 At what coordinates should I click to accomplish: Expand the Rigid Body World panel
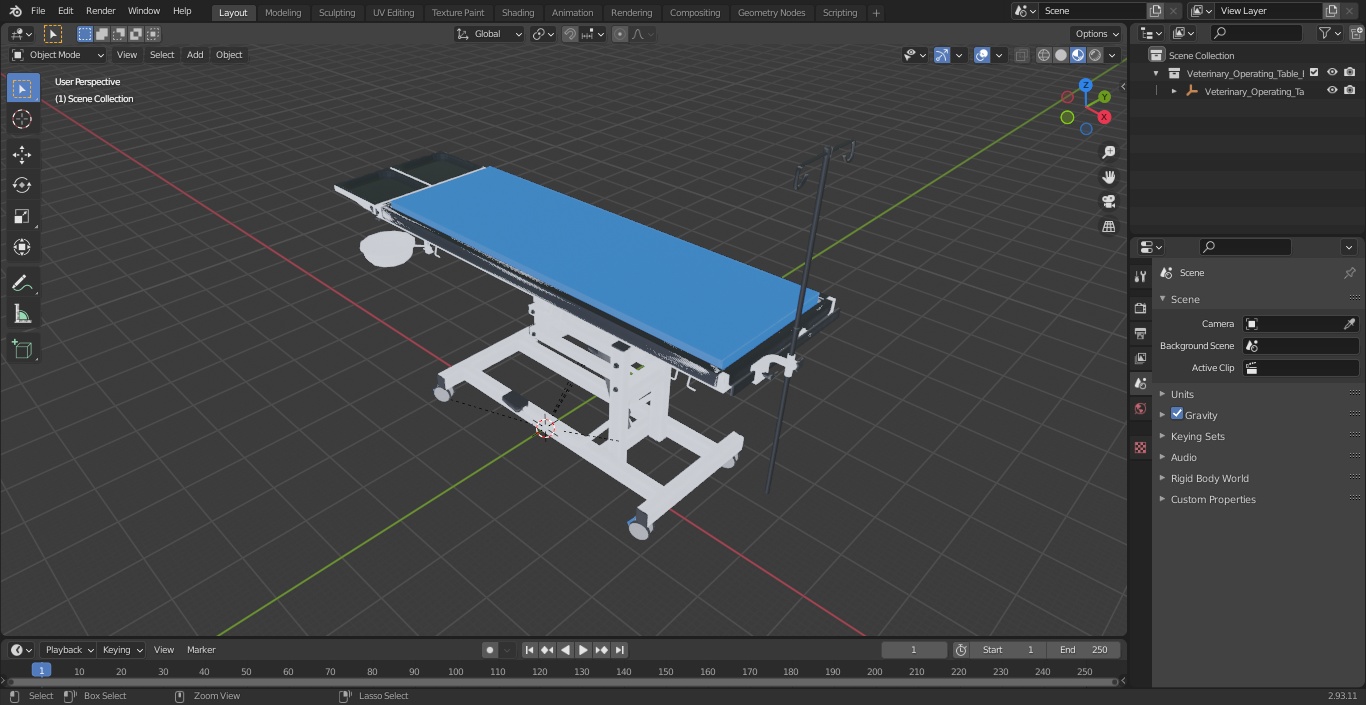[1209, 478]
